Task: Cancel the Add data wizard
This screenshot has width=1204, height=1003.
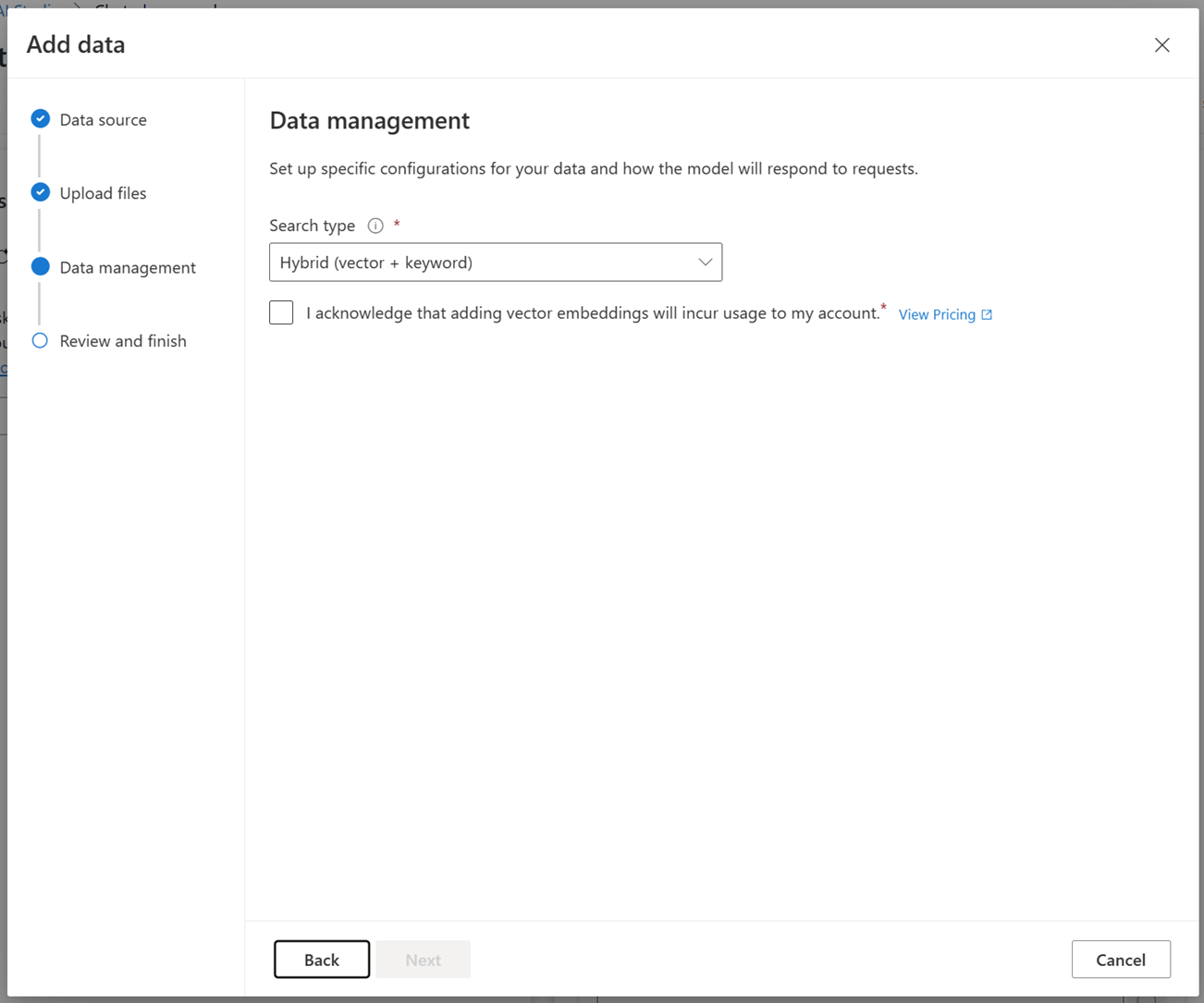Action: pyautogui.click(x=1120, y=960)
